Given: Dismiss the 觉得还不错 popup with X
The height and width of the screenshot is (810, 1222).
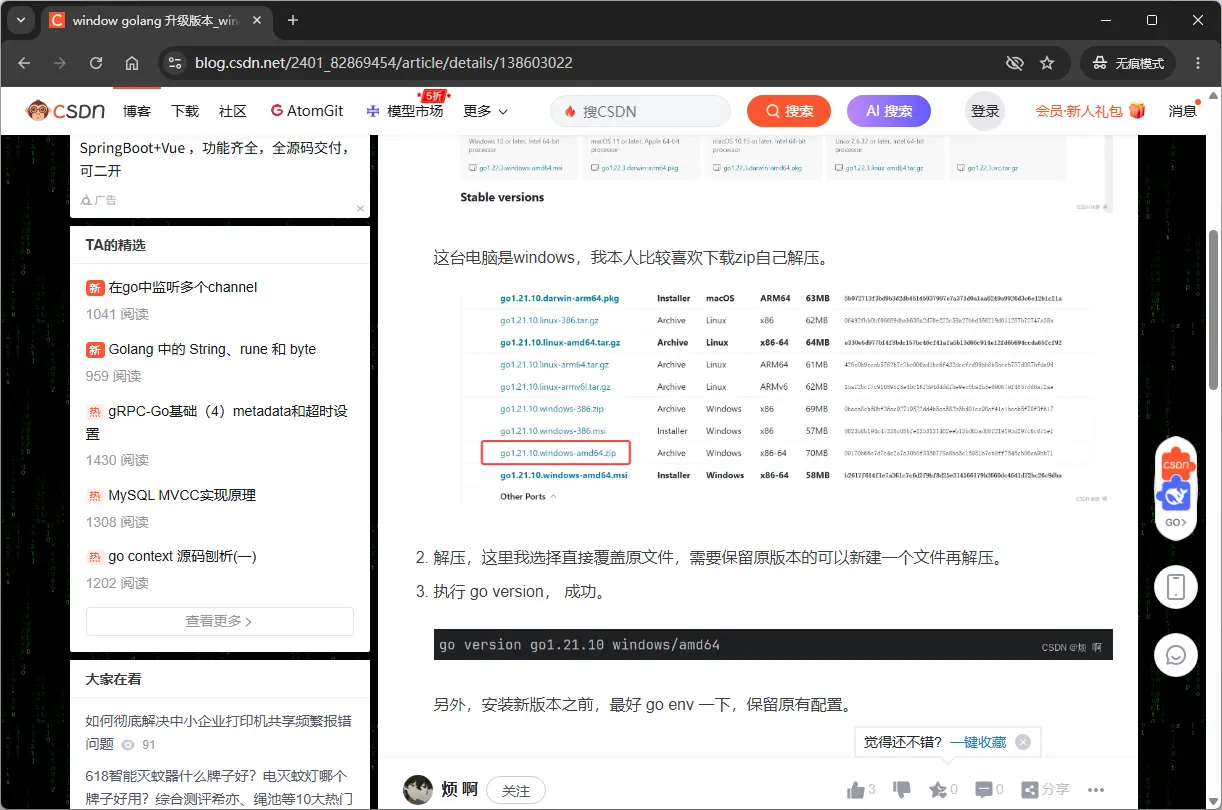Looking at the screenshot, I should pyautogui.click(x=1023, y=742).
